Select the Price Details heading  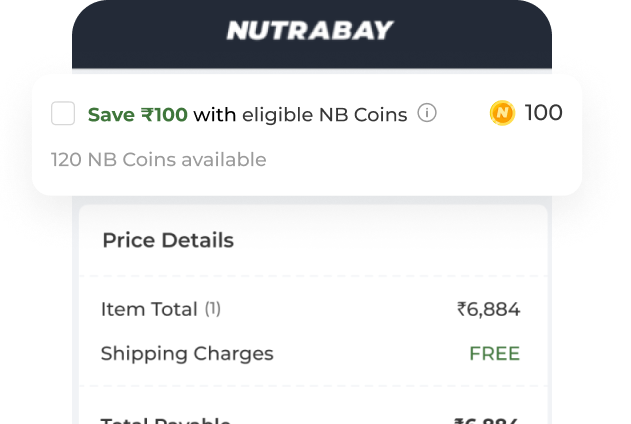(x=168, y=240)
